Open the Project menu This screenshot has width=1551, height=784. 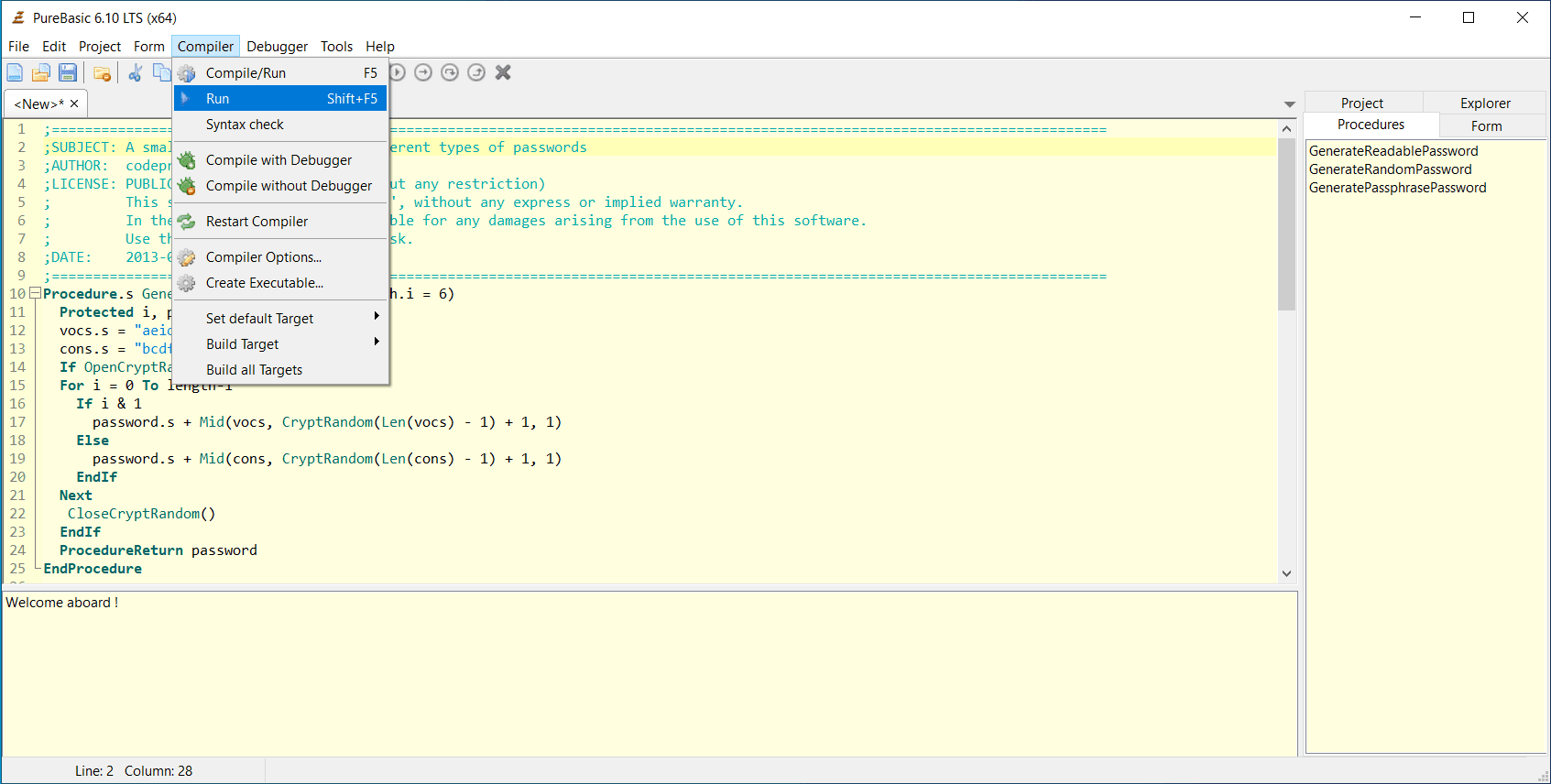click(x=100, y=46)
